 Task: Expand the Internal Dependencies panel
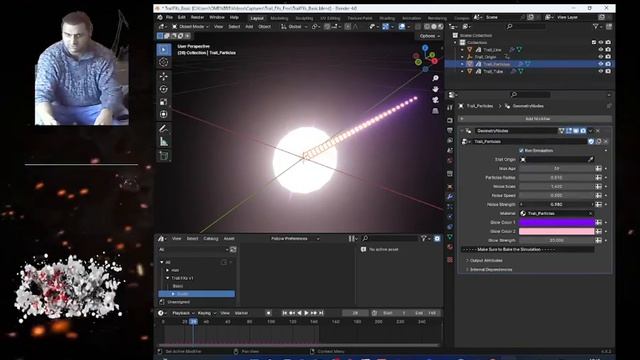(491, 270)
